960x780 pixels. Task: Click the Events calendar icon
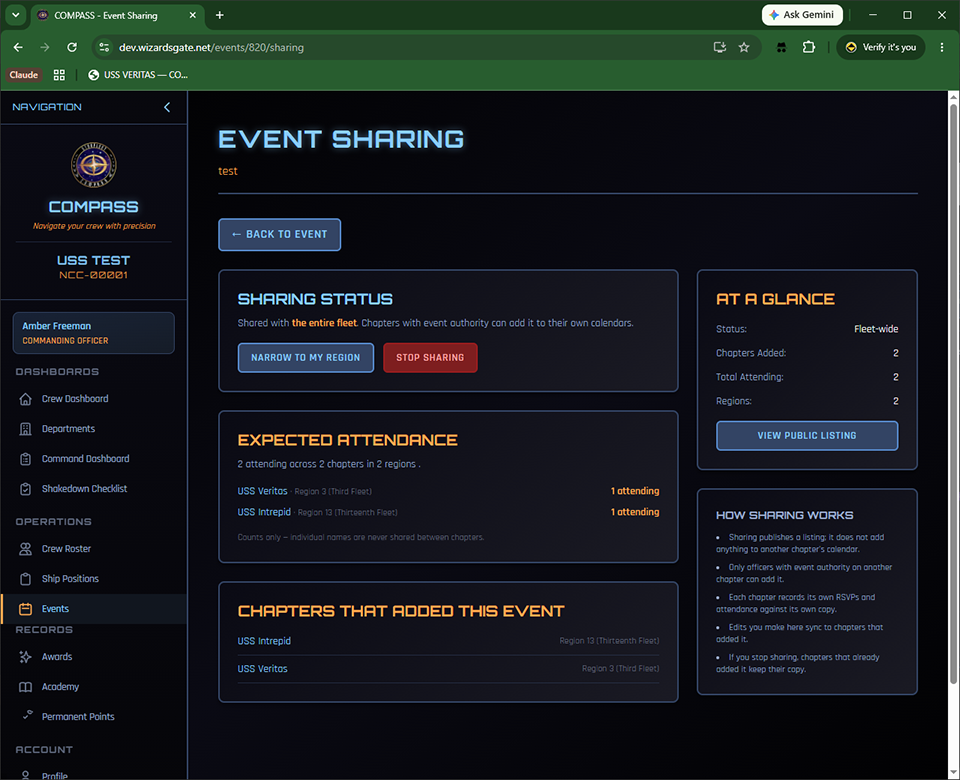[25, 609]
